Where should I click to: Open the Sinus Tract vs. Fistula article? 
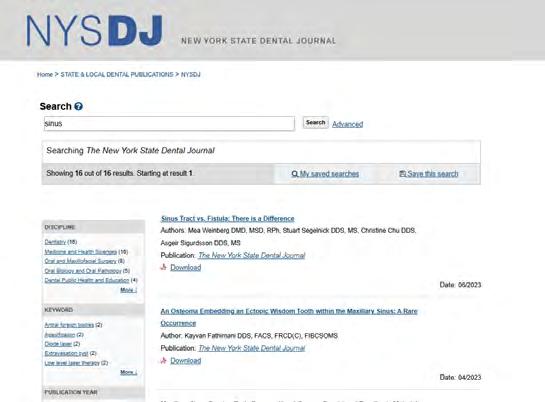228,219
